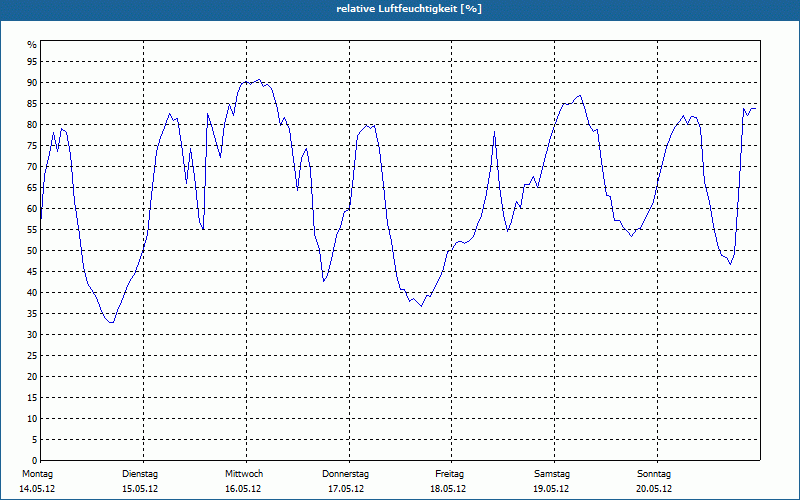Click the date '16.05.12'

pos(243,489)
